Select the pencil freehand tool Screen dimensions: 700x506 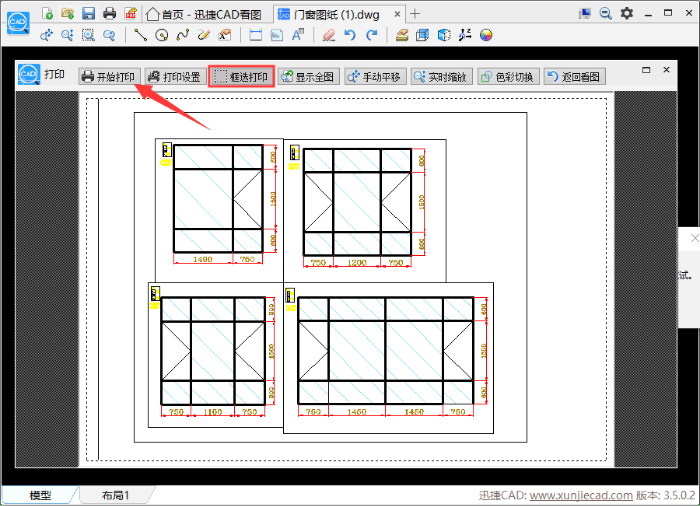point(204,35)
